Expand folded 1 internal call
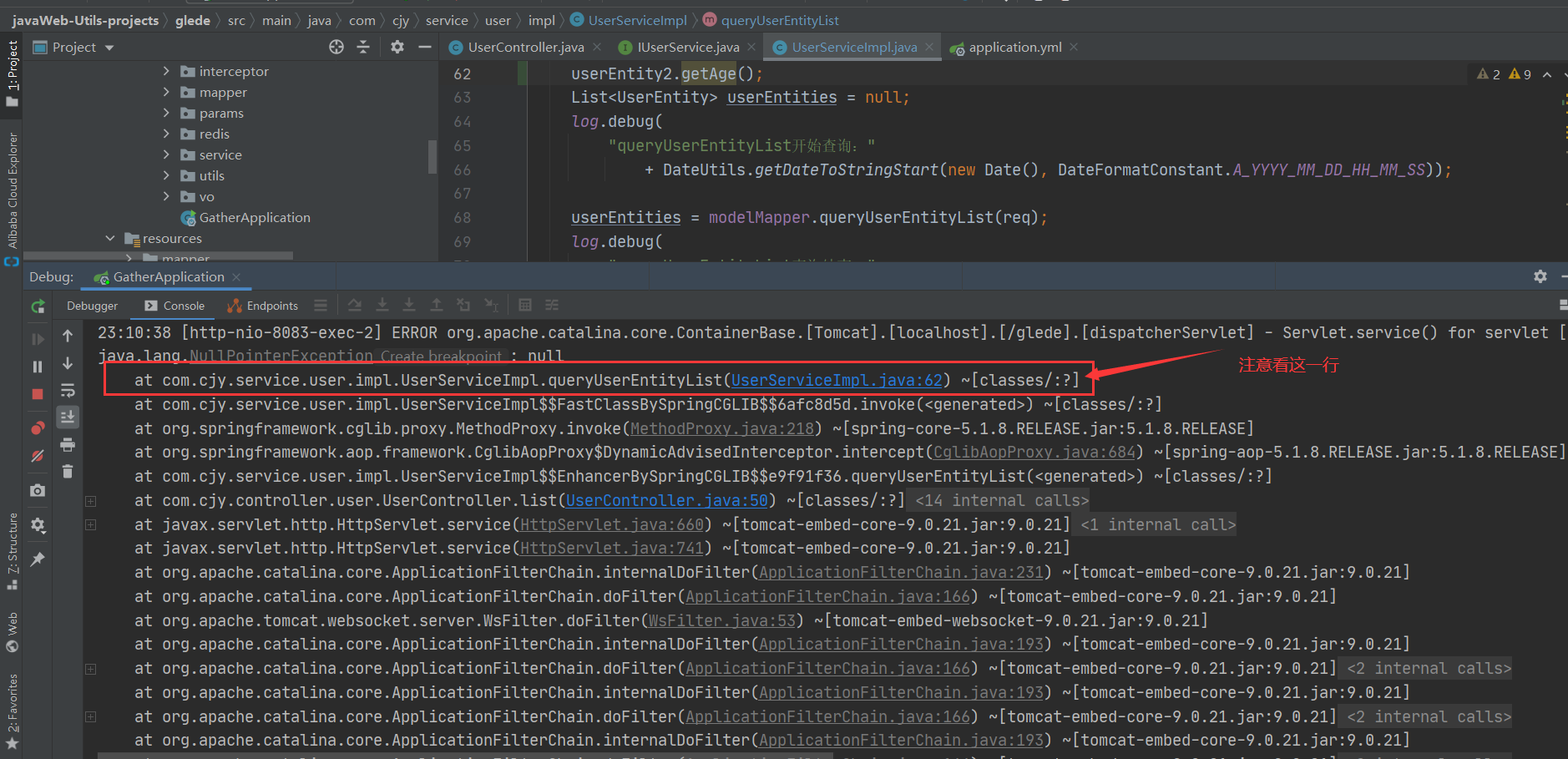1568x759 pixels. [1158, 524]
